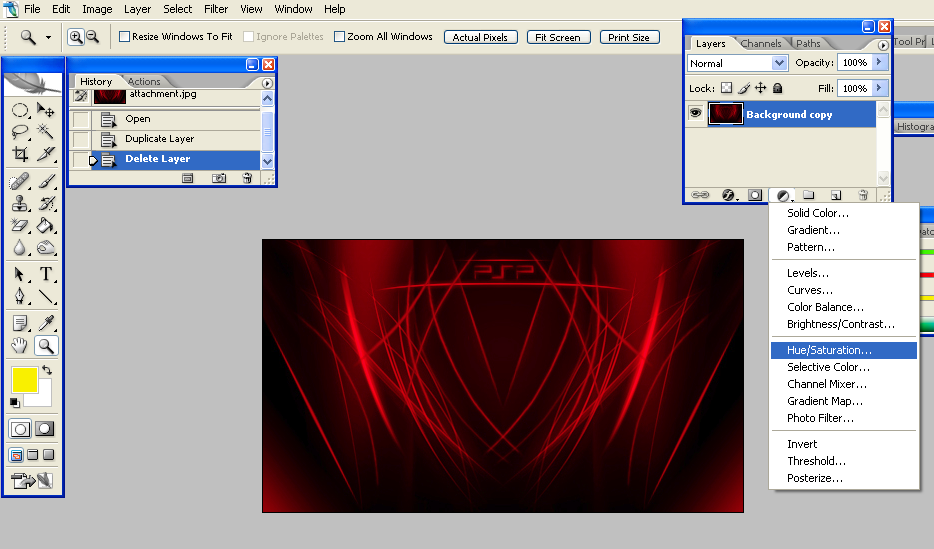
Task: Select the Eraser tool
Action: click(20, 225)
